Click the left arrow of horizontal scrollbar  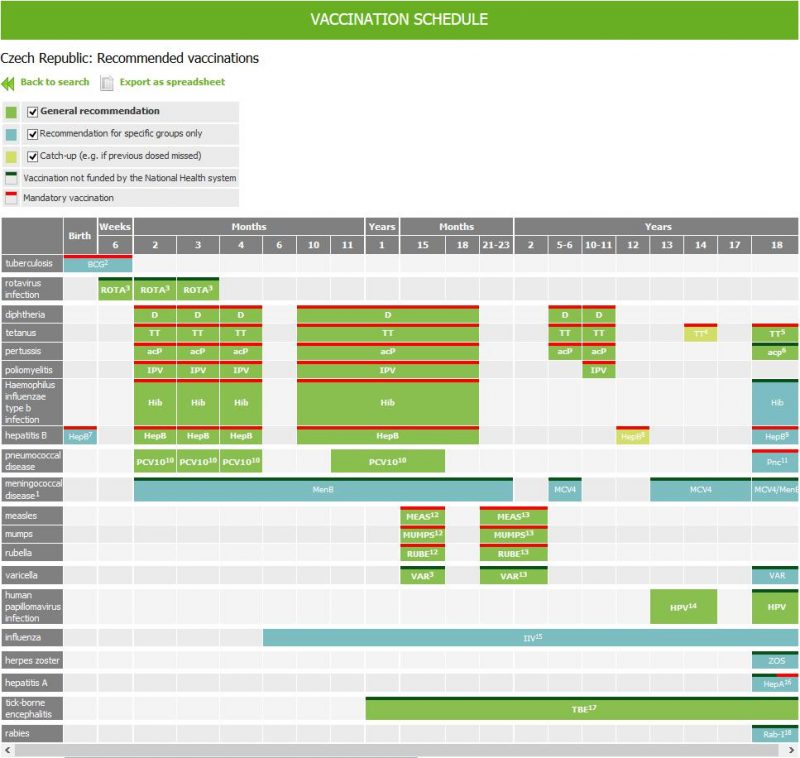pyautogui.click(x=5, y=750)
